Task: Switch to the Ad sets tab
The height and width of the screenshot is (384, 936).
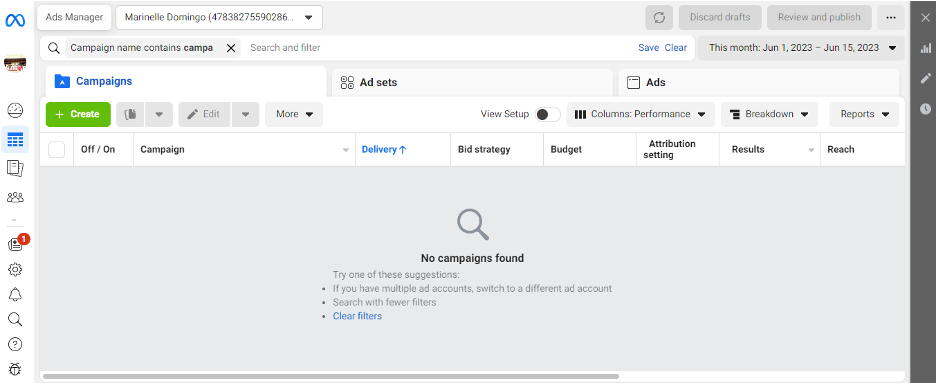Action: click(x=472, y=82)
